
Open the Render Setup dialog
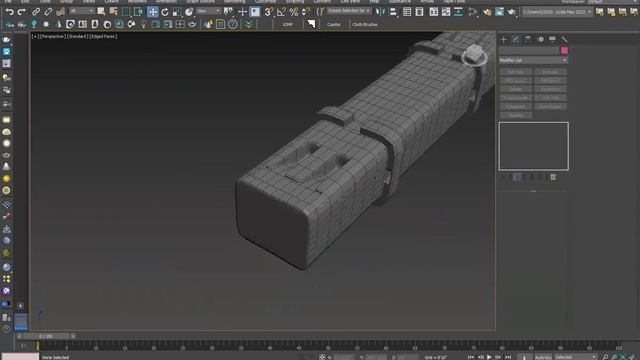pos(487,12)
